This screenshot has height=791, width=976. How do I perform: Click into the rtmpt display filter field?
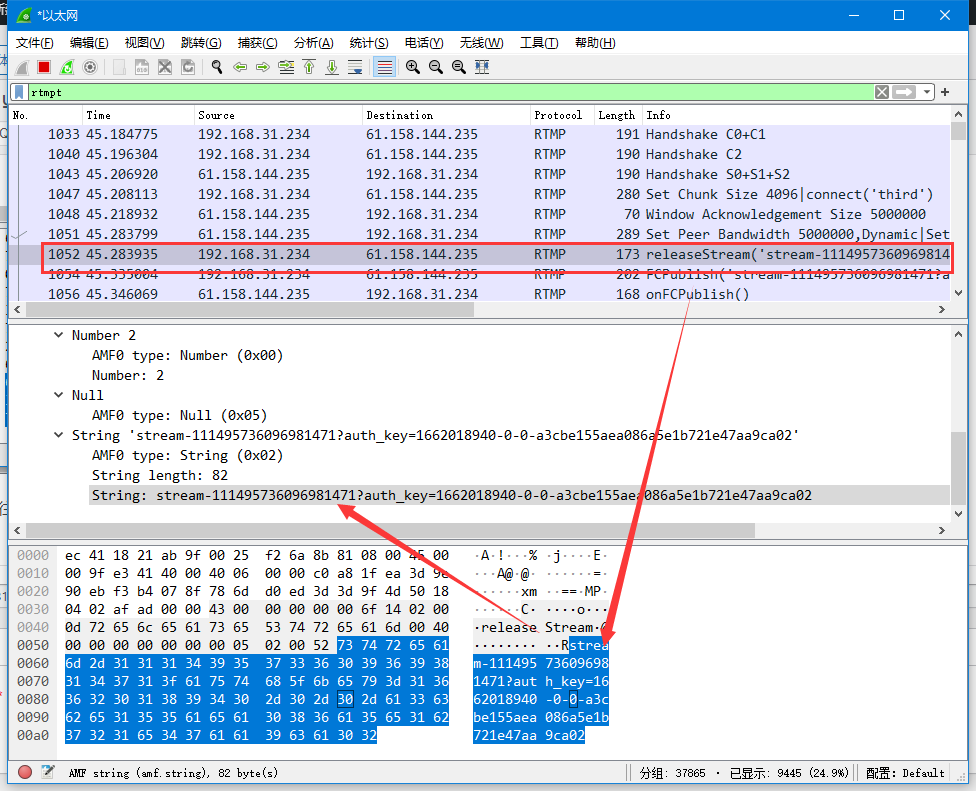click(x=450, y=93)
